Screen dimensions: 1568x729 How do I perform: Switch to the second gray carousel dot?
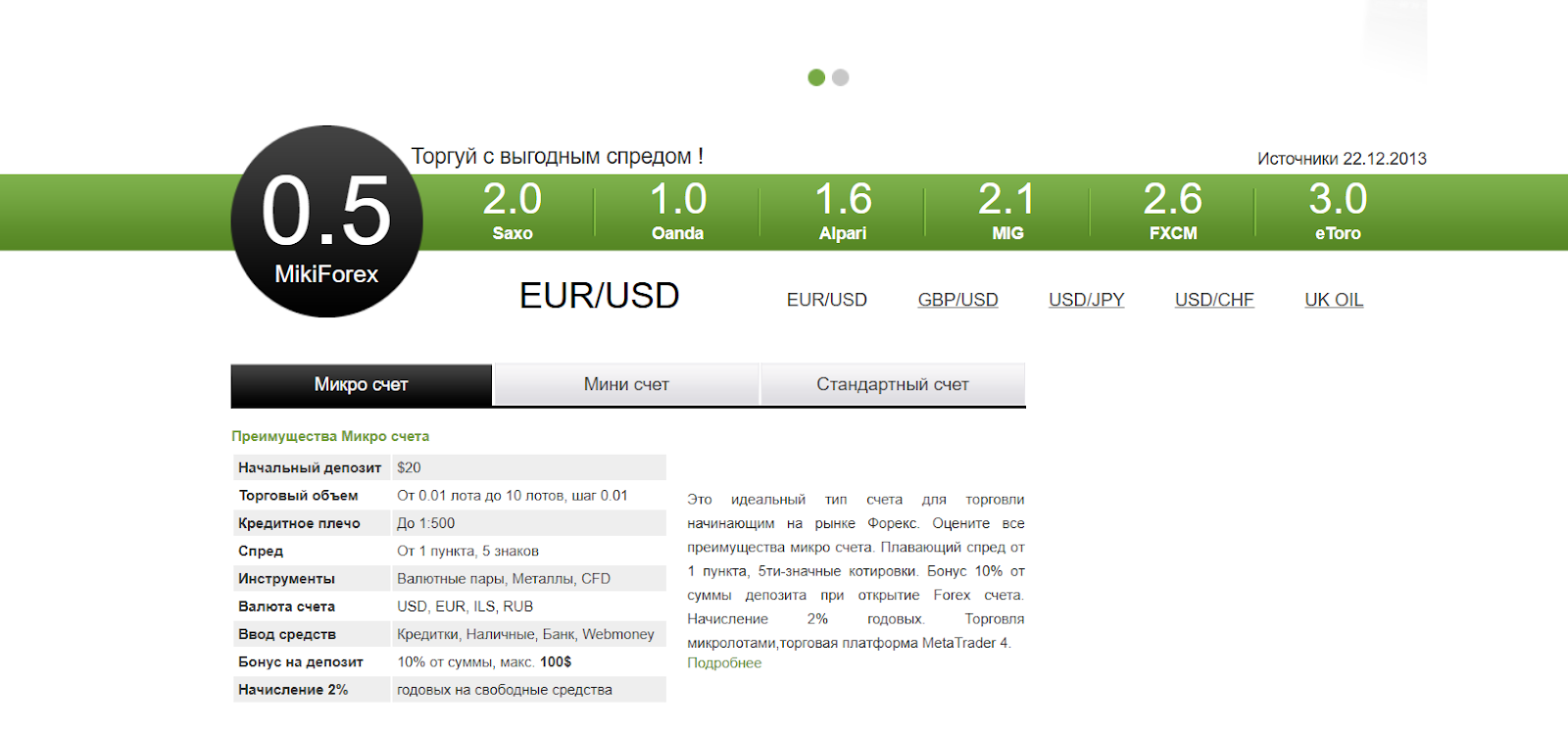[841, 77]
